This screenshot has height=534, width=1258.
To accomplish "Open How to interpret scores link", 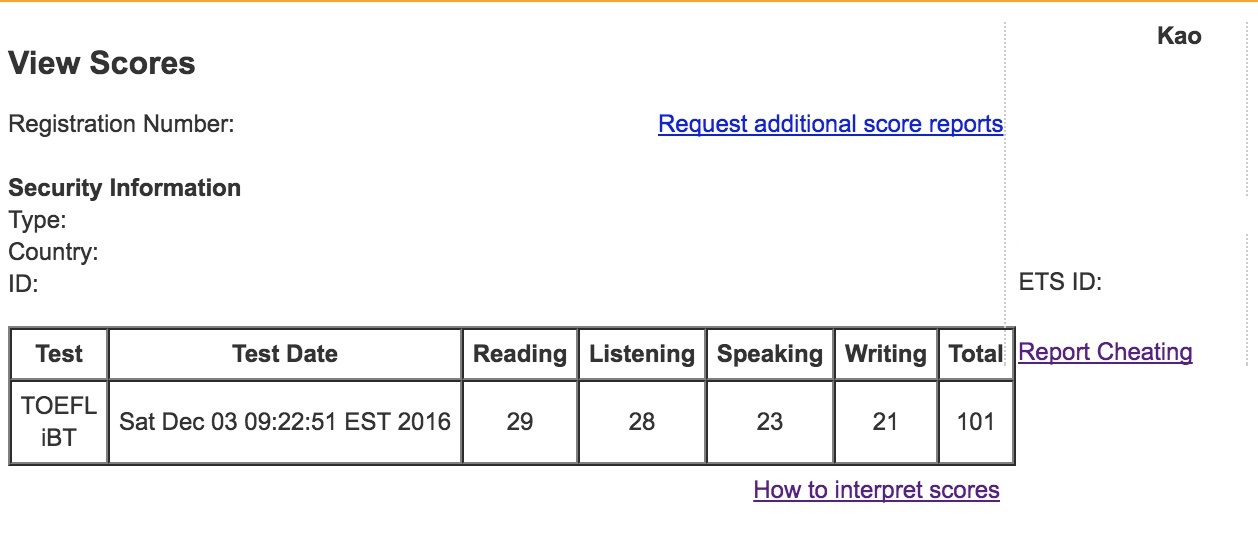I will point(876,490).
